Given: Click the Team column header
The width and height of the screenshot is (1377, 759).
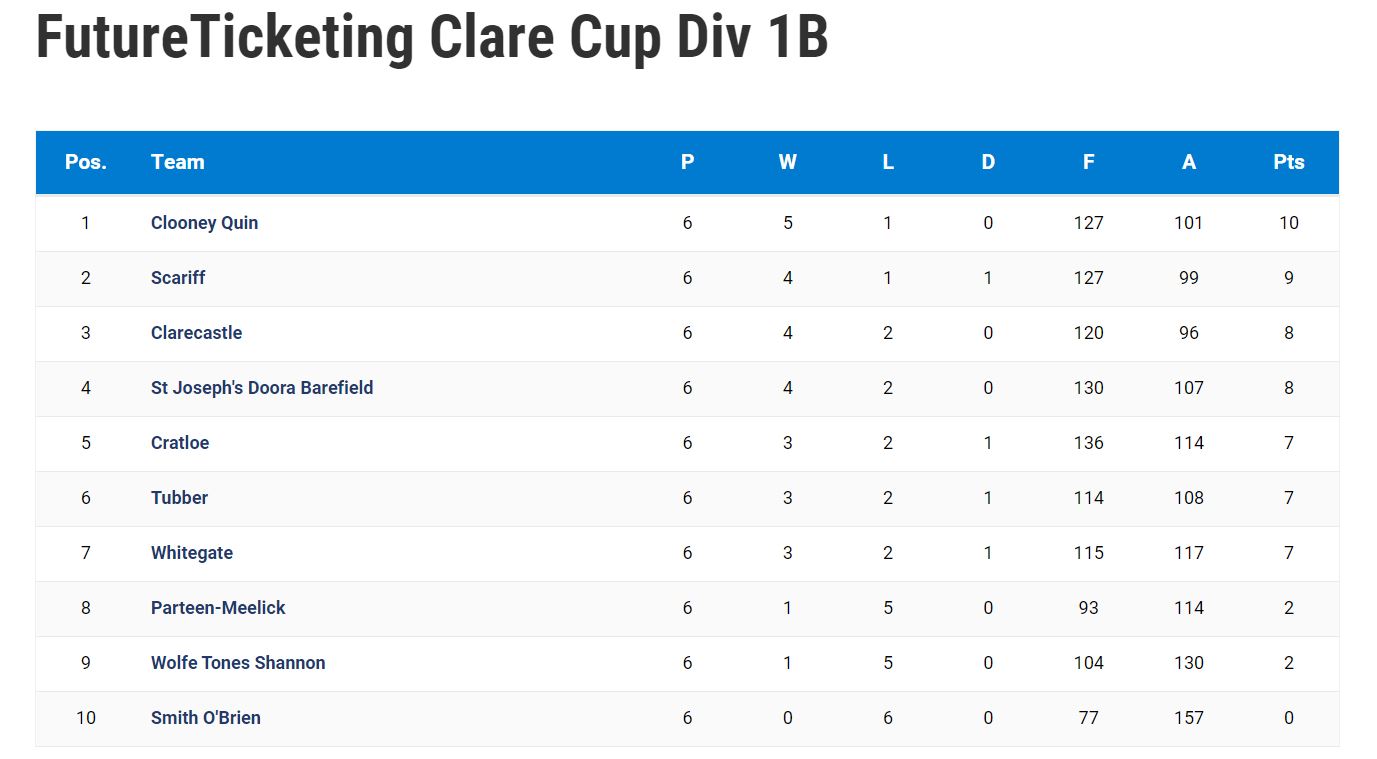Looking at the screenshot, I should [178, 162].
